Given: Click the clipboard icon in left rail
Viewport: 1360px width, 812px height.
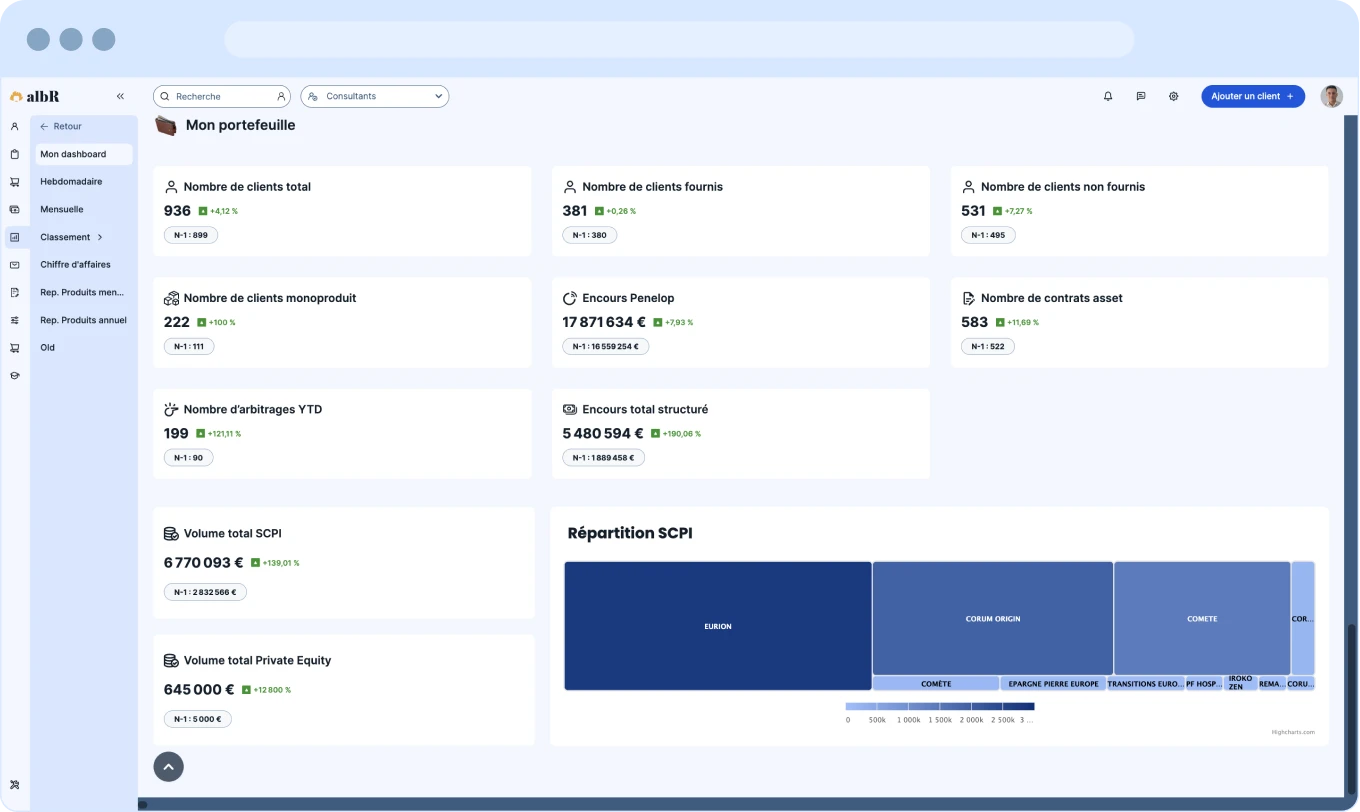Looking at the screenshot, I should point(14,154).
